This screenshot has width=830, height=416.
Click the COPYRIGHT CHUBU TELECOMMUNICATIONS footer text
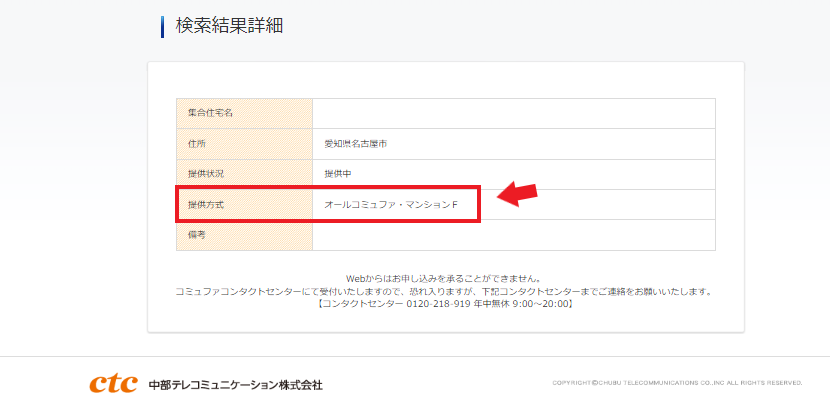(x=678, y=383)
